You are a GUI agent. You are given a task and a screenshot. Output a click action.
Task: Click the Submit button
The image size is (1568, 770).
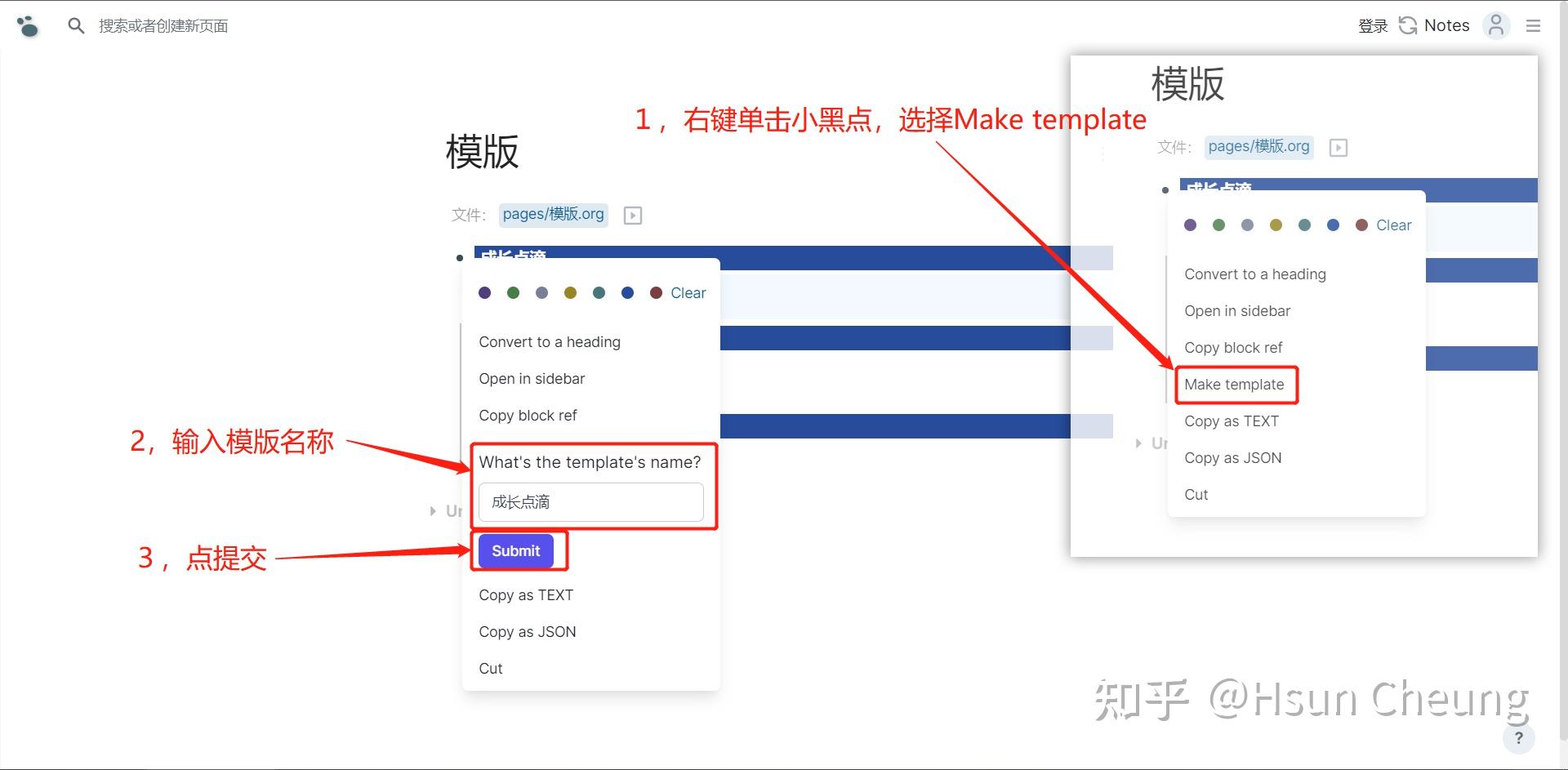click(514, 550)
